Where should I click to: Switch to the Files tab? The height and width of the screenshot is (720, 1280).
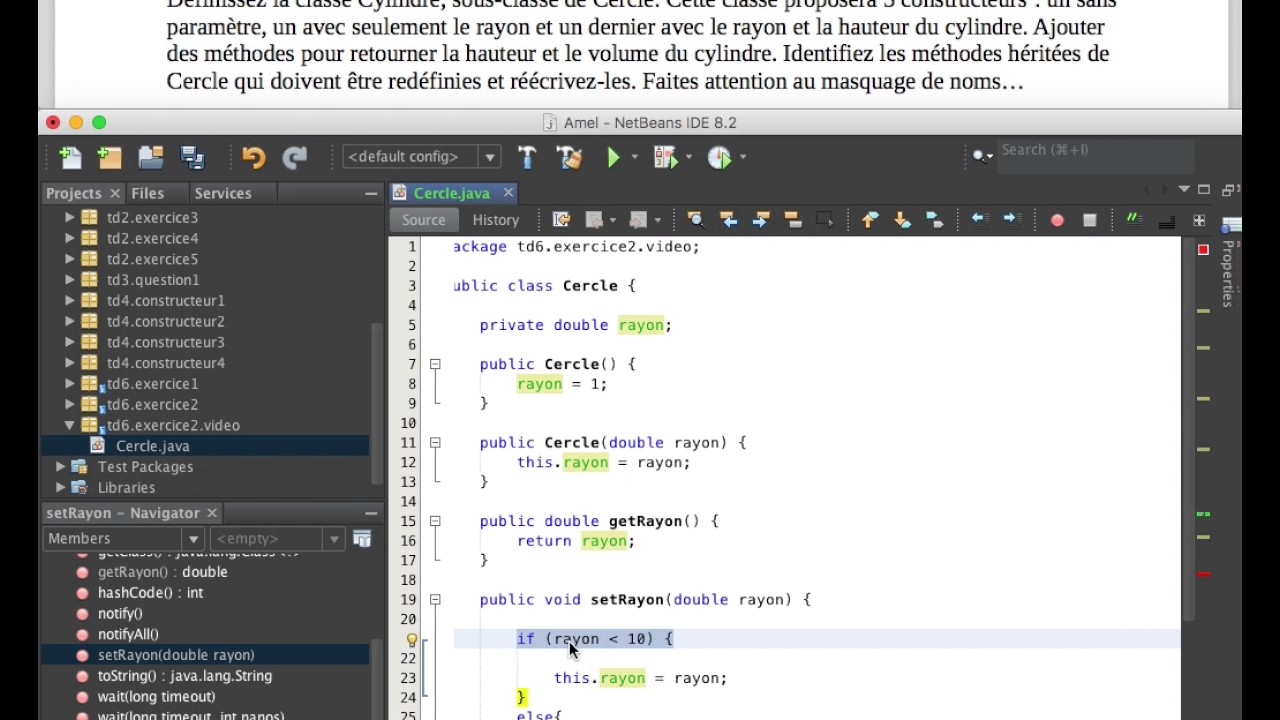click(x=147, y=193)
